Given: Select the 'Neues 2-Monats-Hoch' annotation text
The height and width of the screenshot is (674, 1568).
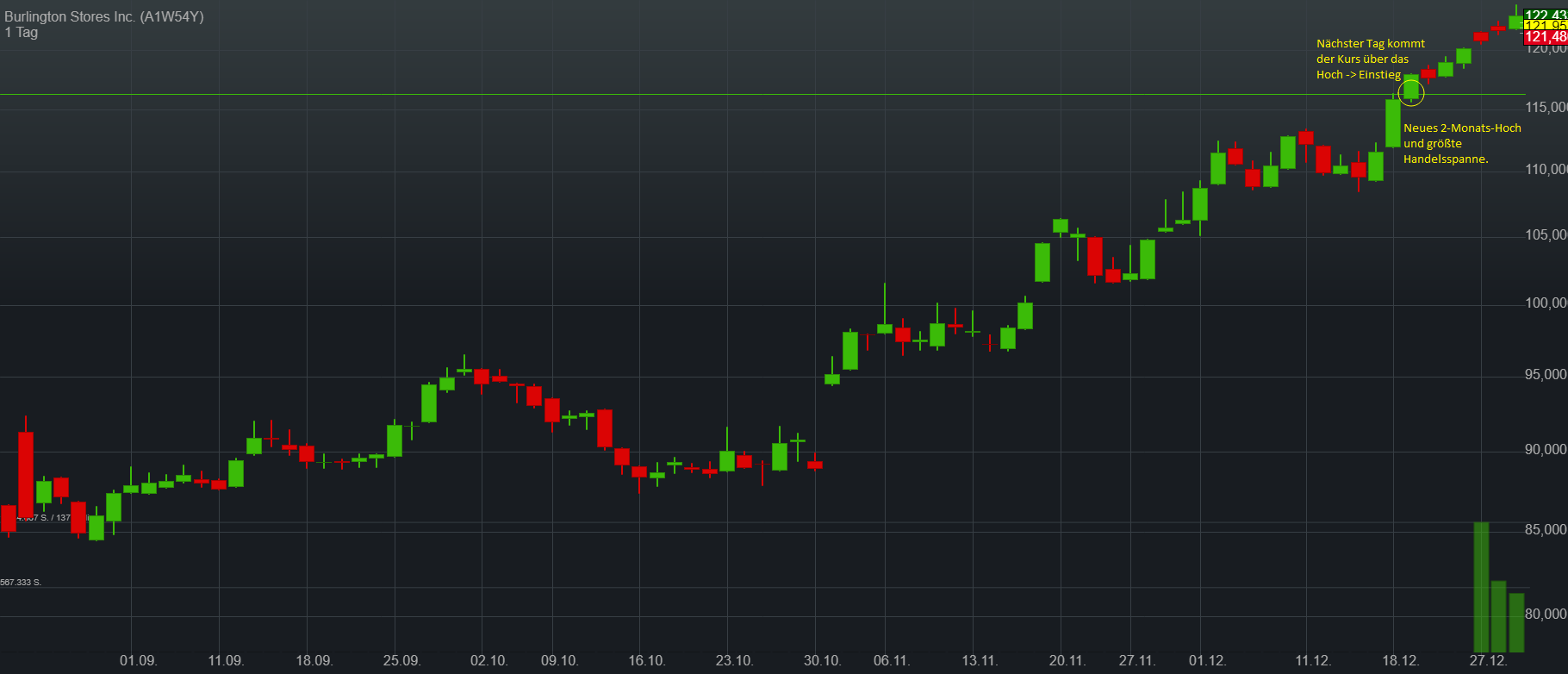Looking at the screenshot, I should (x=1461, y=128).
